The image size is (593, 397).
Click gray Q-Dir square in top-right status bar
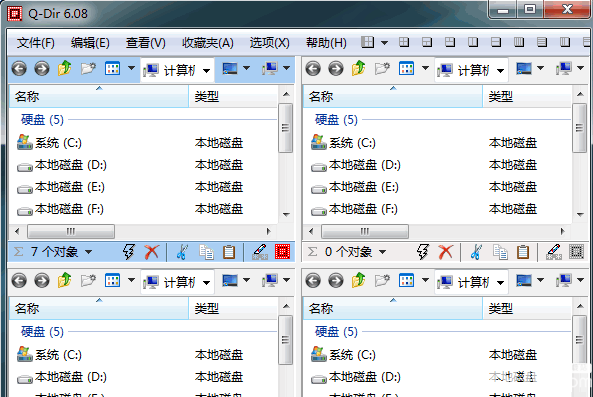[576, 252]
